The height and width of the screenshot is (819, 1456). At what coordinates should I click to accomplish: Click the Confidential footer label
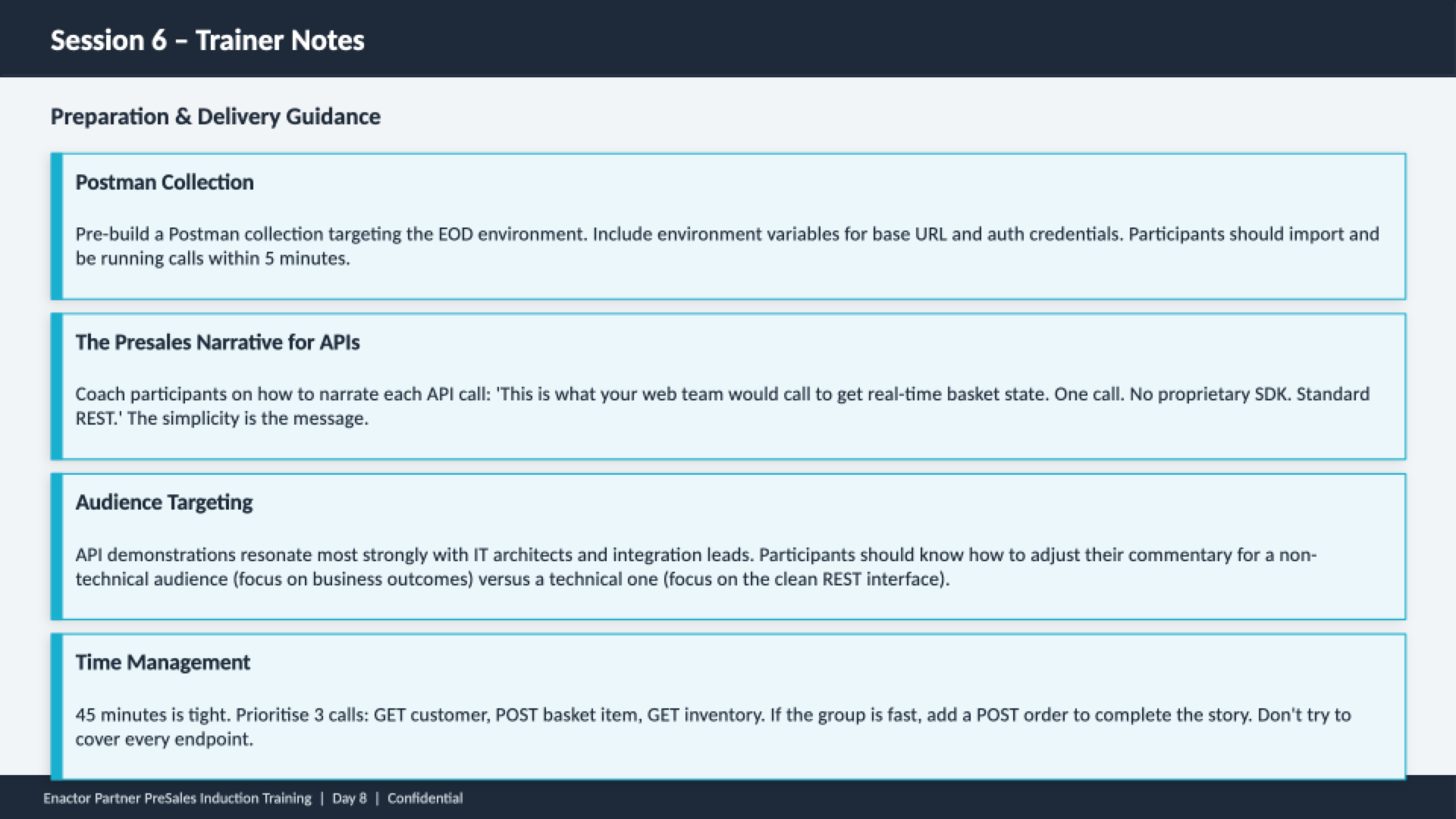[425, 798]
